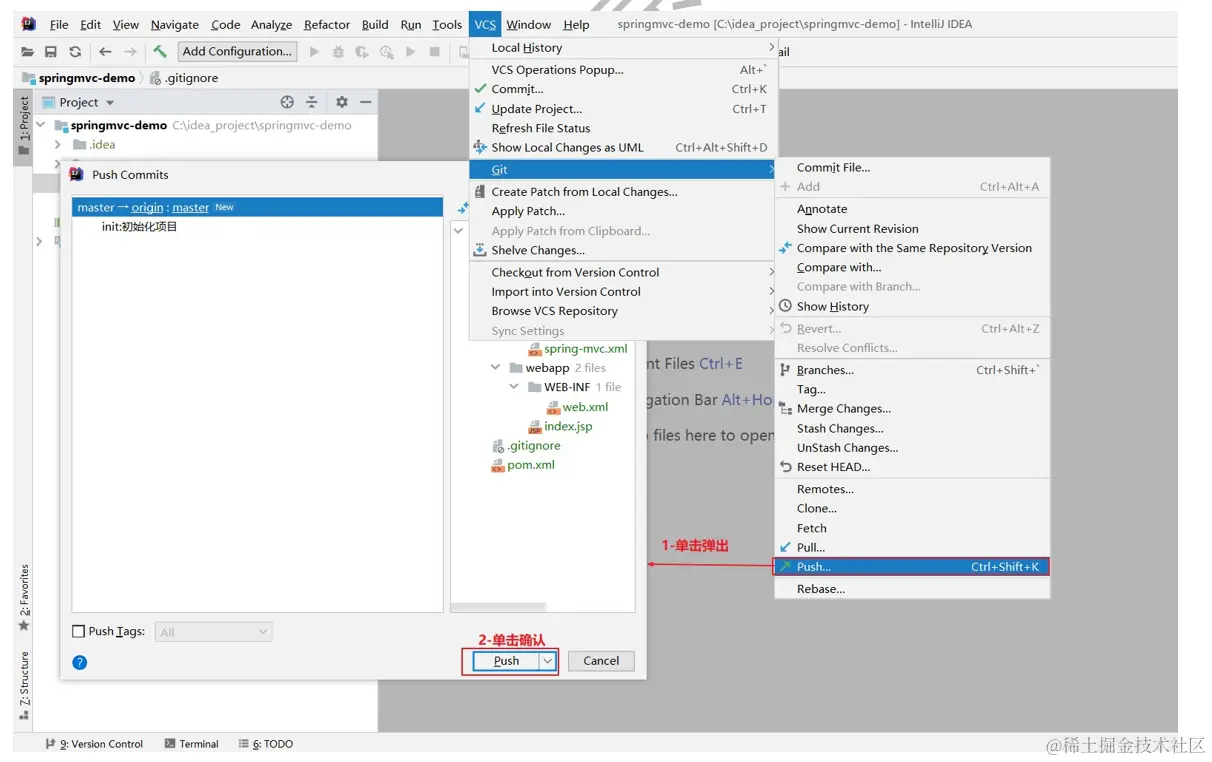This screenshot has height=762, width=1212.
Task: Hide the Project panel with the minus icon
Action: coord(366,102)
